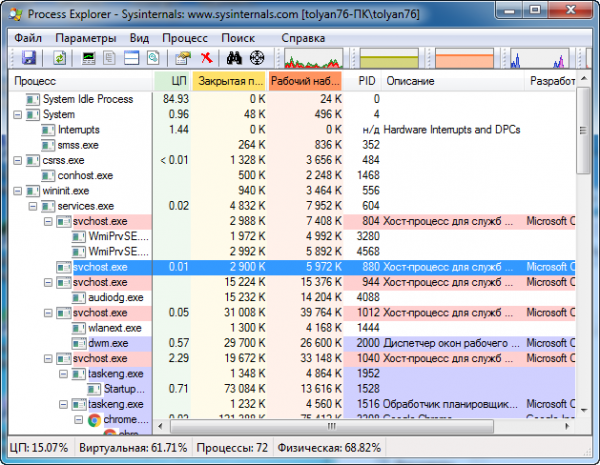Collapse svchost.exe PID 944 node

click(48, 282)
